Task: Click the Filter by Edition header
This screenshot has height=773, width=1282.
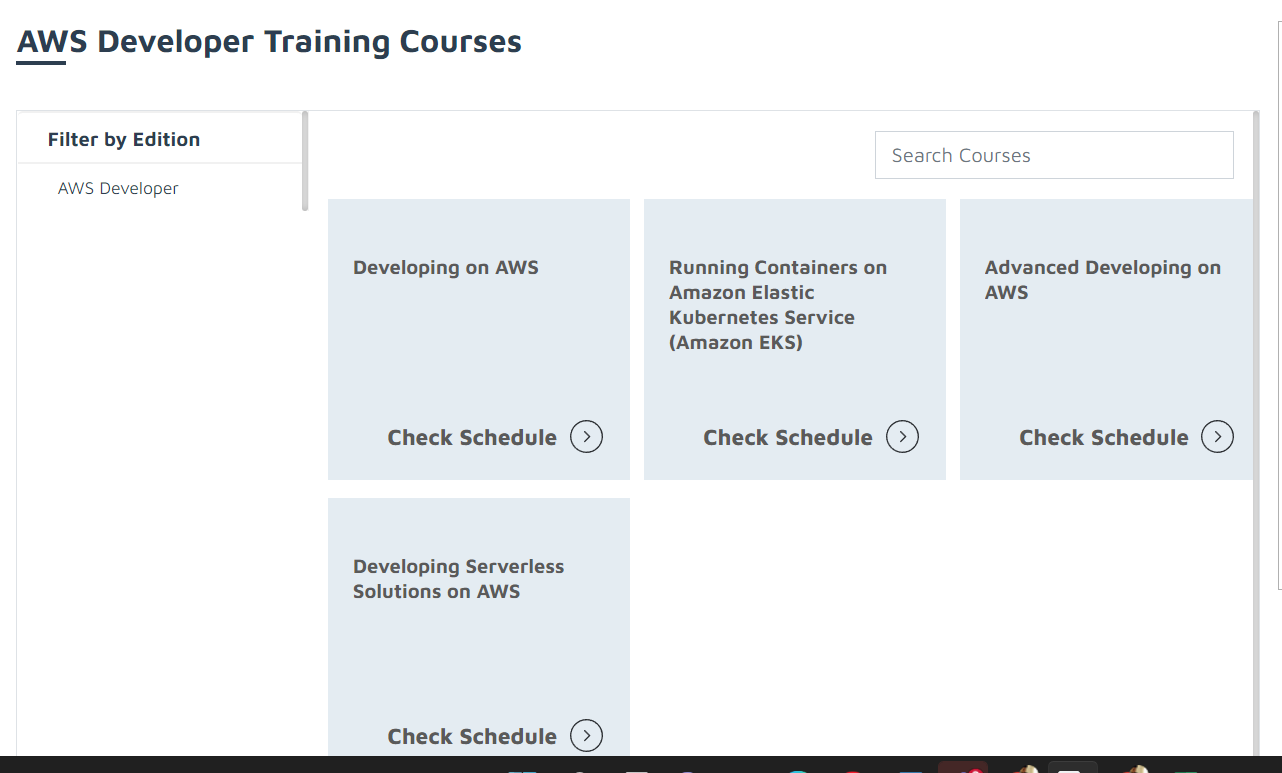Action: pyautogui.click(x=124, y=139)
